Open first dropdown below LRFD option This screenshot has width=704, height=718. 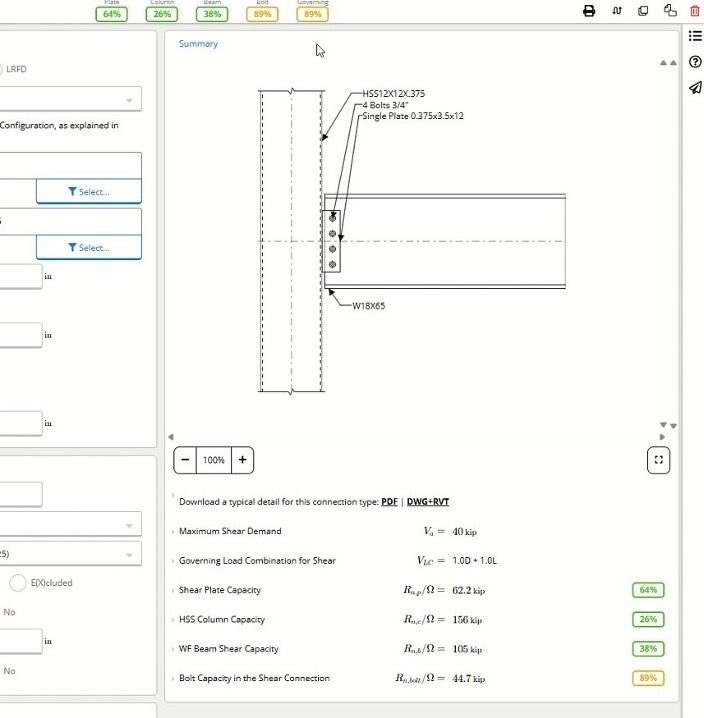71,99
